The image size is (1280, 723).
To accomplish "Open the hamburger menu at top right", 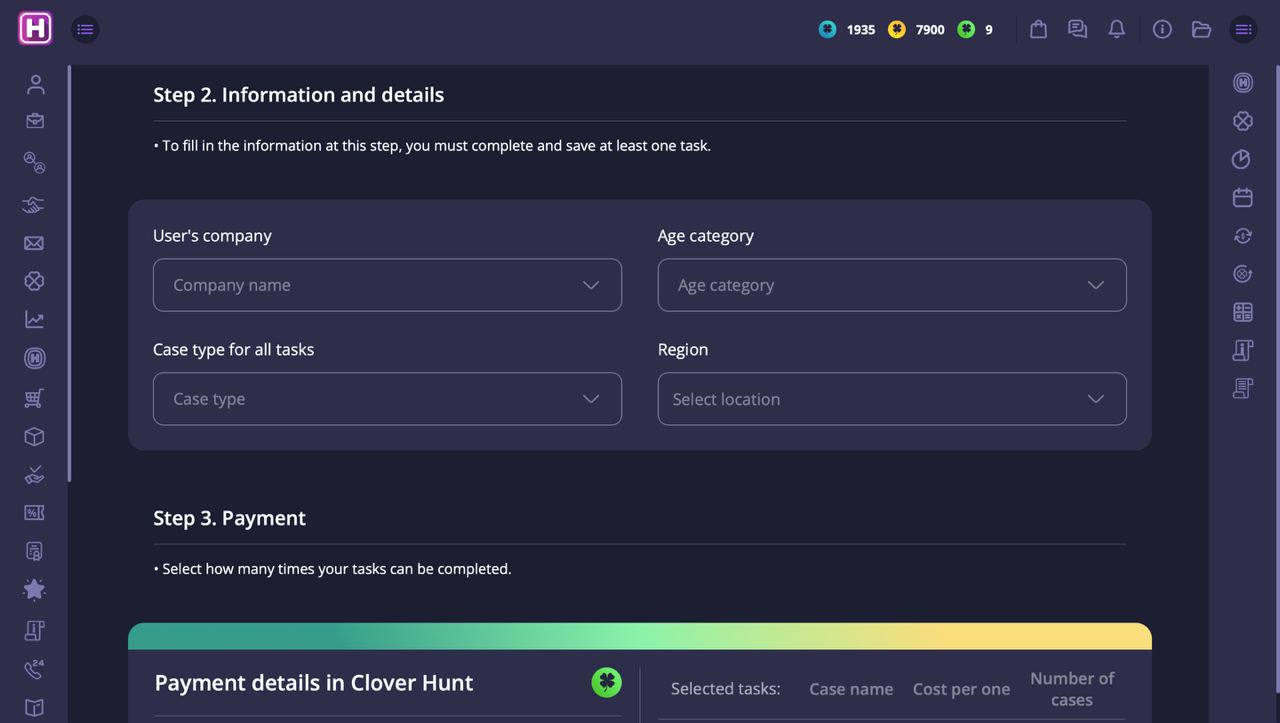I will tap(1243, 29).
